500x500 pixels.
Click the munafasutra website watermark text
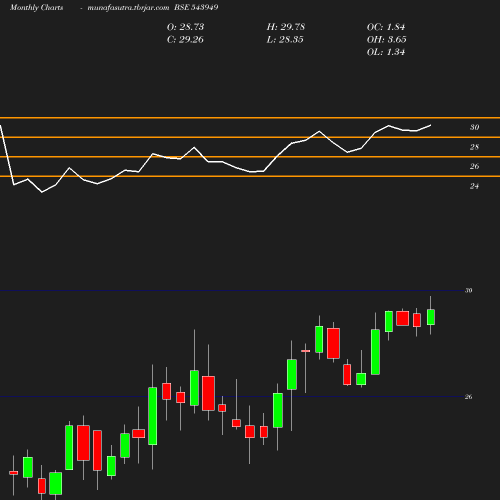[x=128, y=7]
